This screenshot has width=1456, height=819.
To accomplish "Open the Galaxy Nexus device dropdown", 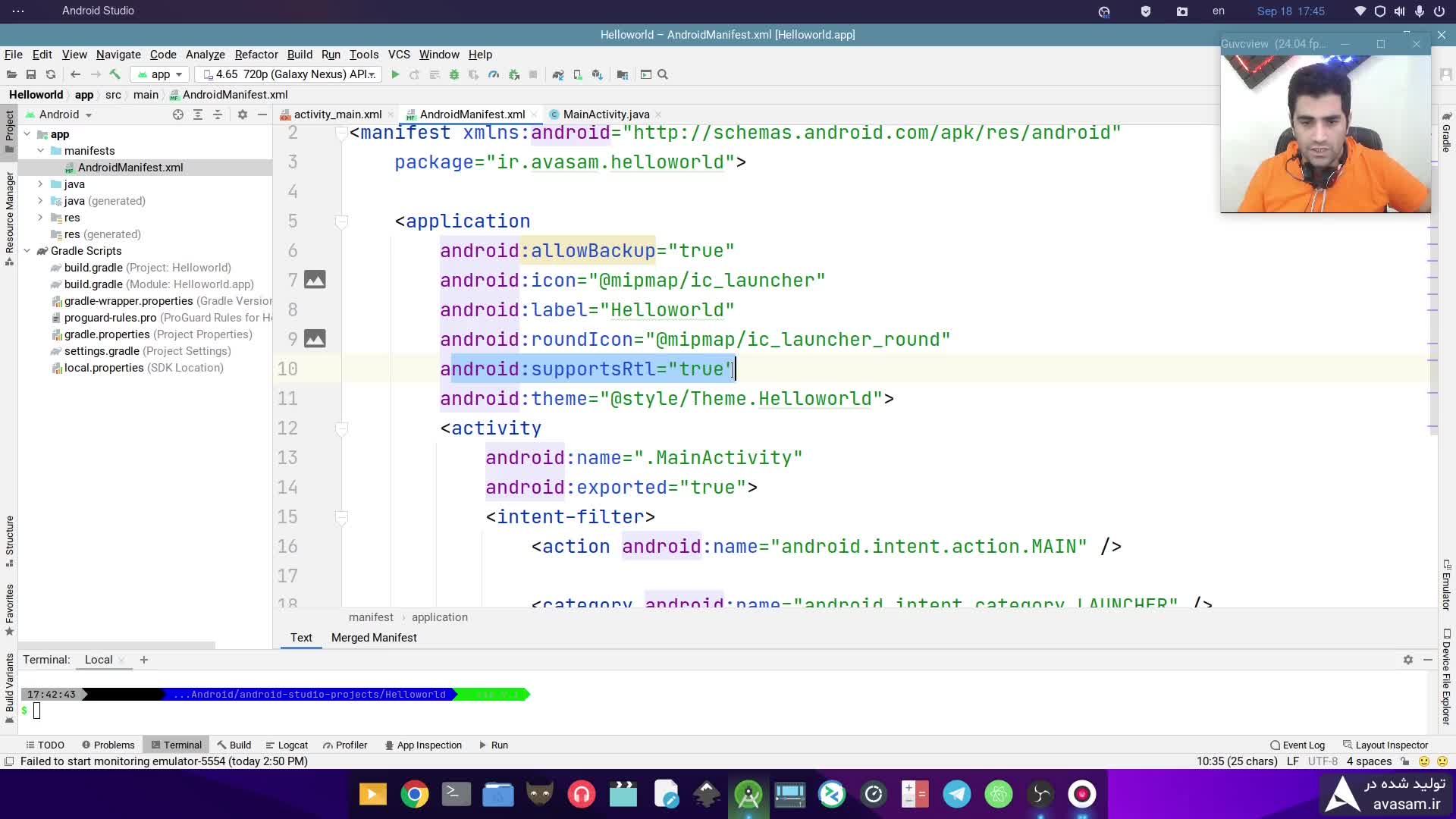I will [288, 74].
